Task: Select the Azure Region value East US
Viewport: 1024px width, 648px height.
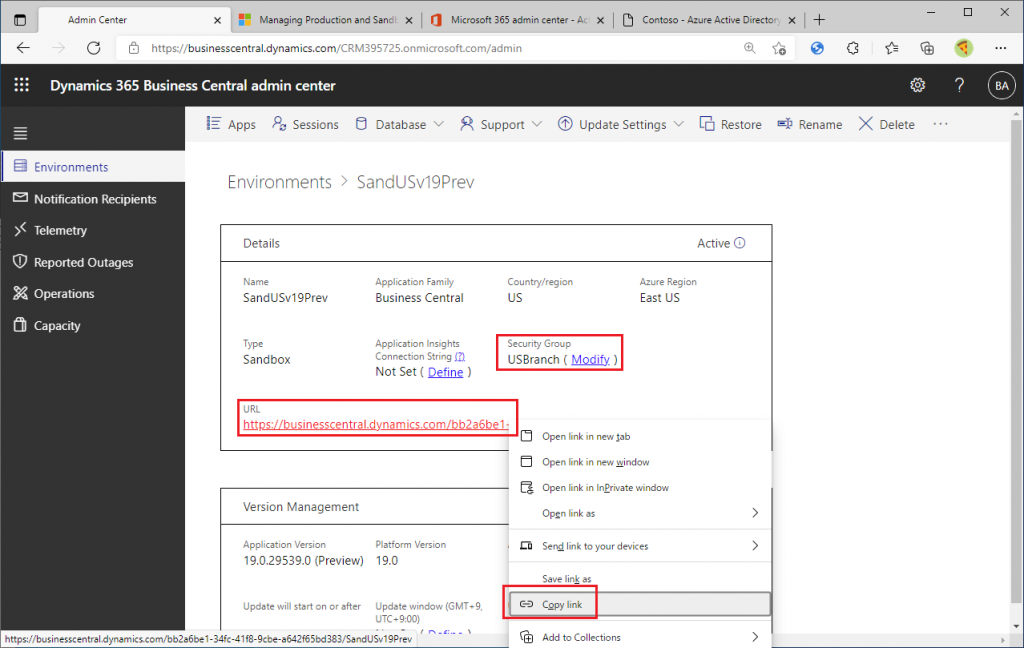Action: click(x=660, y=298)
